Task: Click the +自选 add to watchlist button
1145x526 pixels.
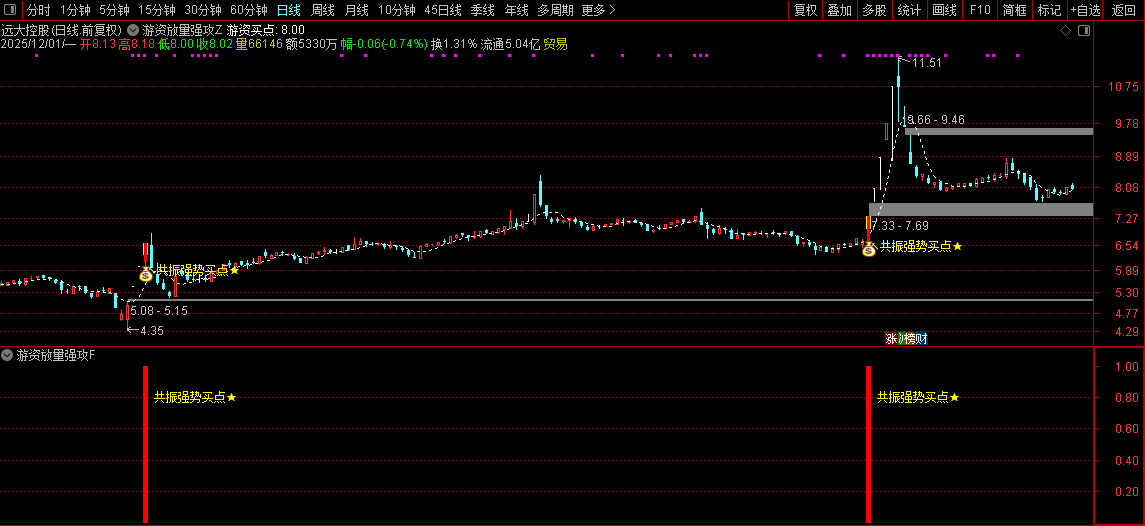Action: [1085, 10]
